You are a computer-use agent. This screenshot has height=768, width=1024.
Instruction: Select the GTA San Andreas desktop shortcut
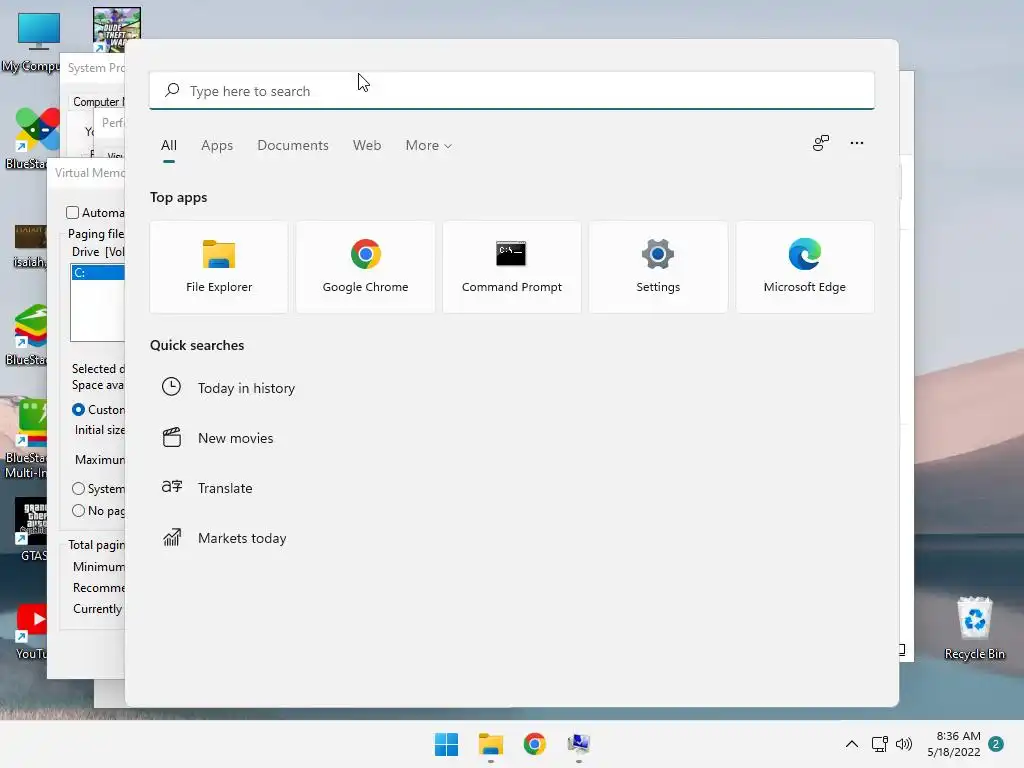click(x=31, y=529)
